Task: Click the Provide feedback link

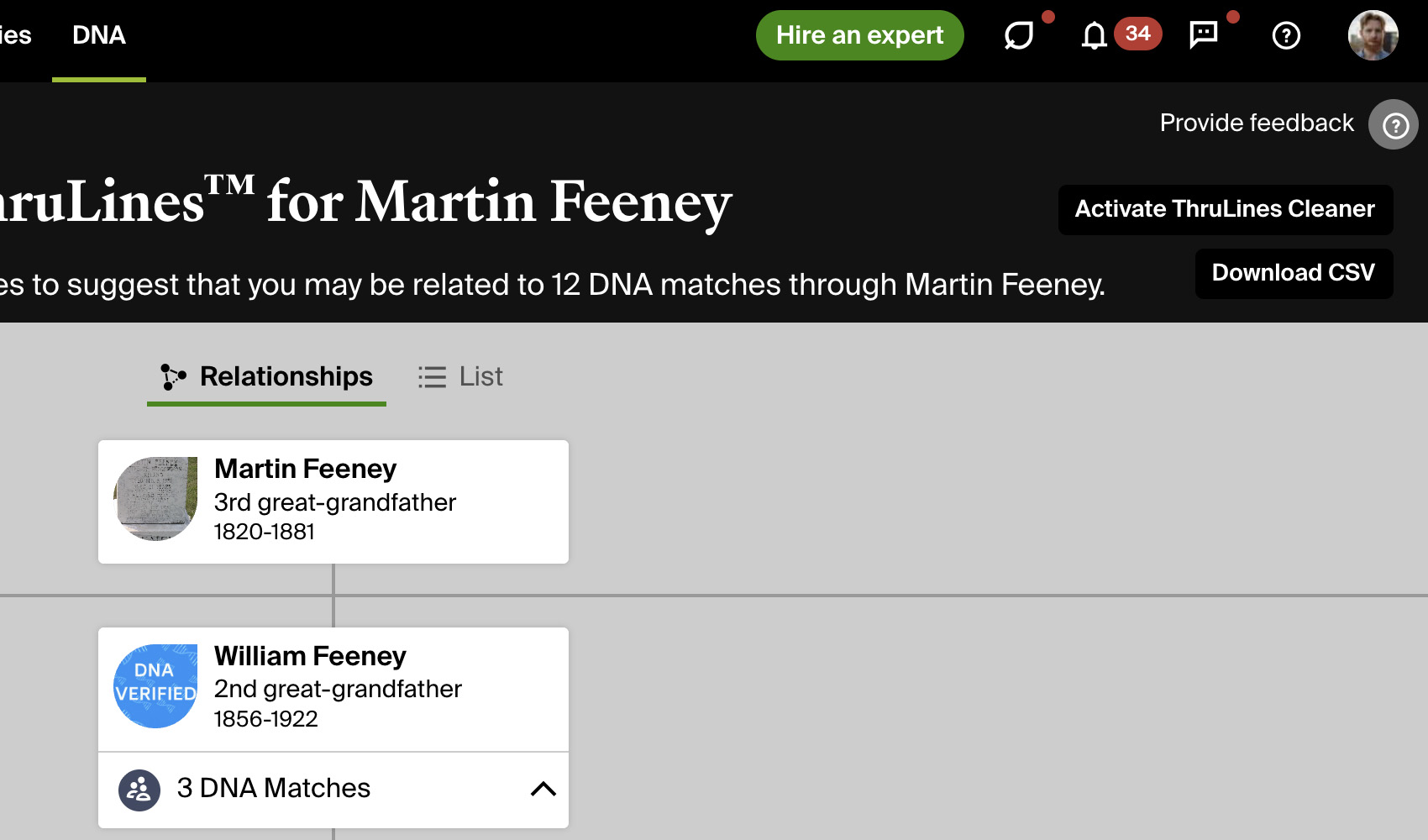Action: point(1257,123)
